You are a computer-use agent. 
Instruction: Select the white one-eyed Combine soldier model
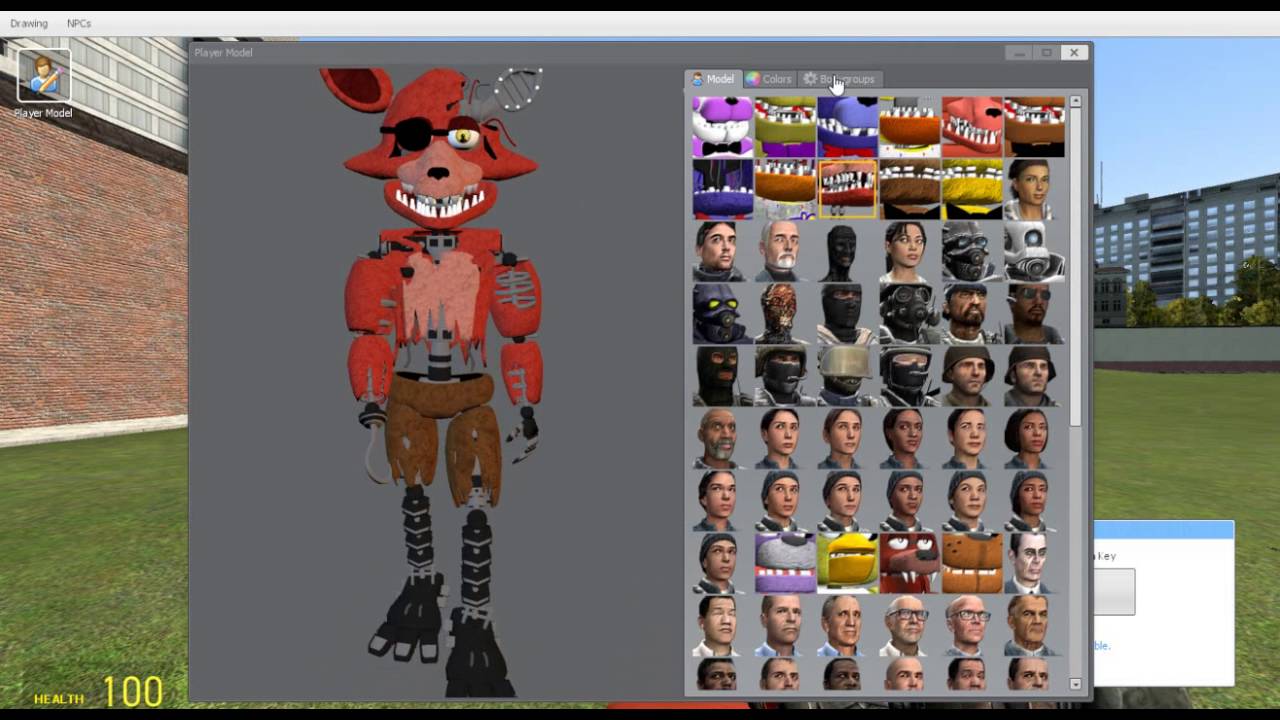(1033, 251)
